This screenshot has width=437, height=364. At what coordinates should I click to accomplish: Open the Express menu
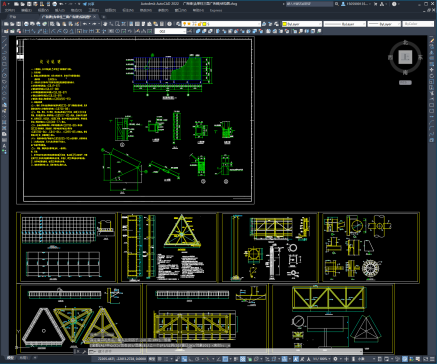216,10
